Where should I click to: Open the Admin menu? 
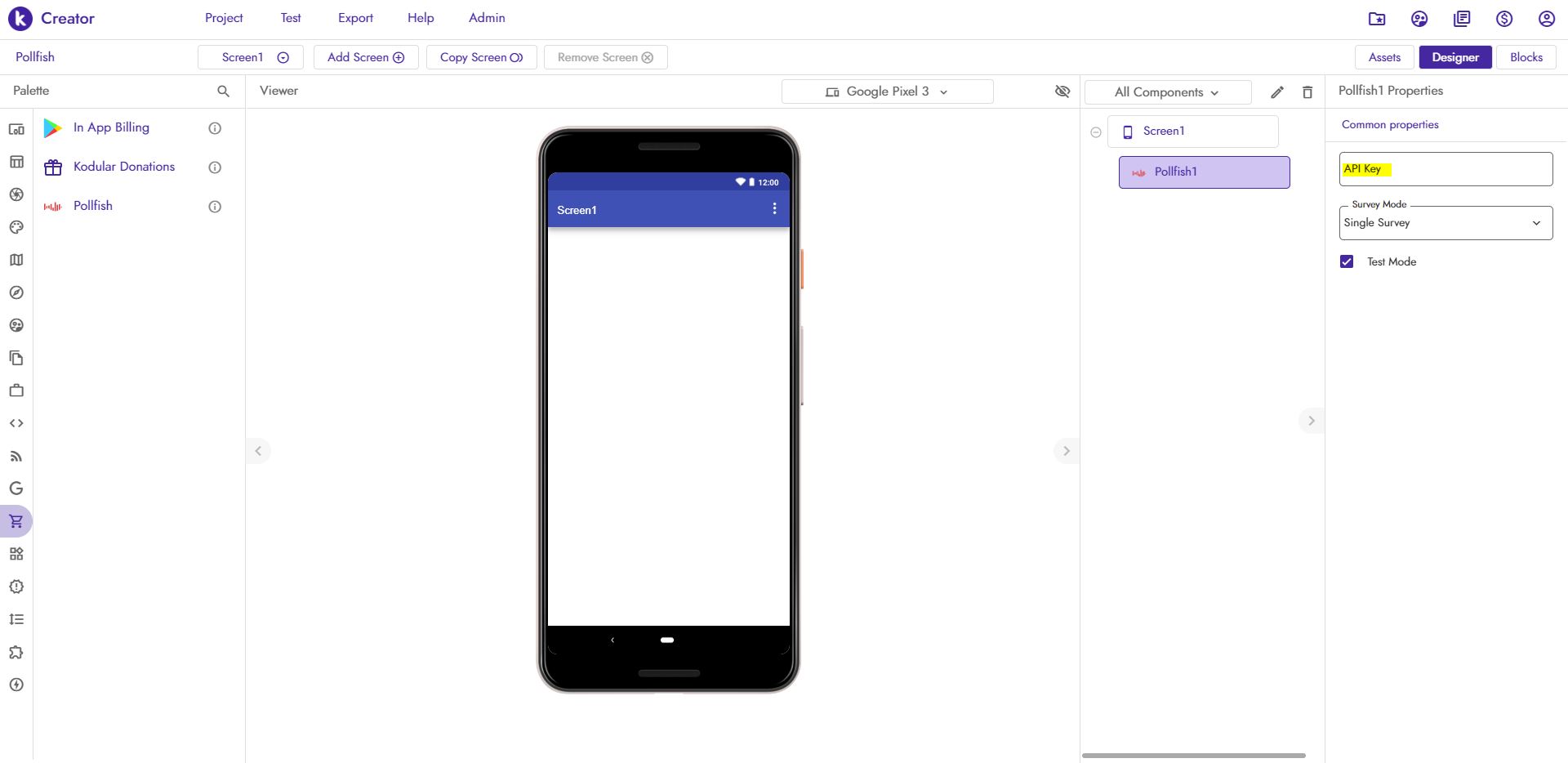point(487,18)
